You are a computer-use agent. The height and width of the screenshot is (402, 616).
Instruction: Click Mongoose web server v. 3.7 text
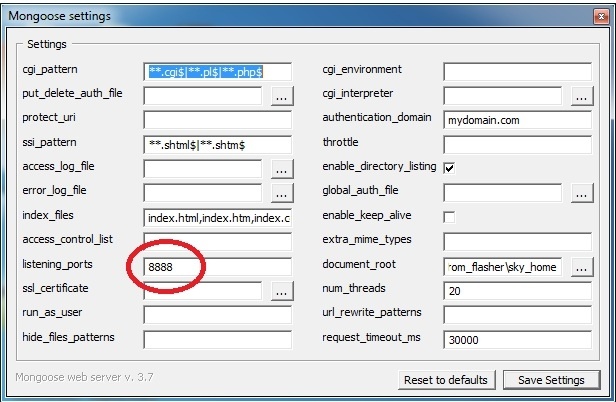pyautogui.click(x=84, y=377)
